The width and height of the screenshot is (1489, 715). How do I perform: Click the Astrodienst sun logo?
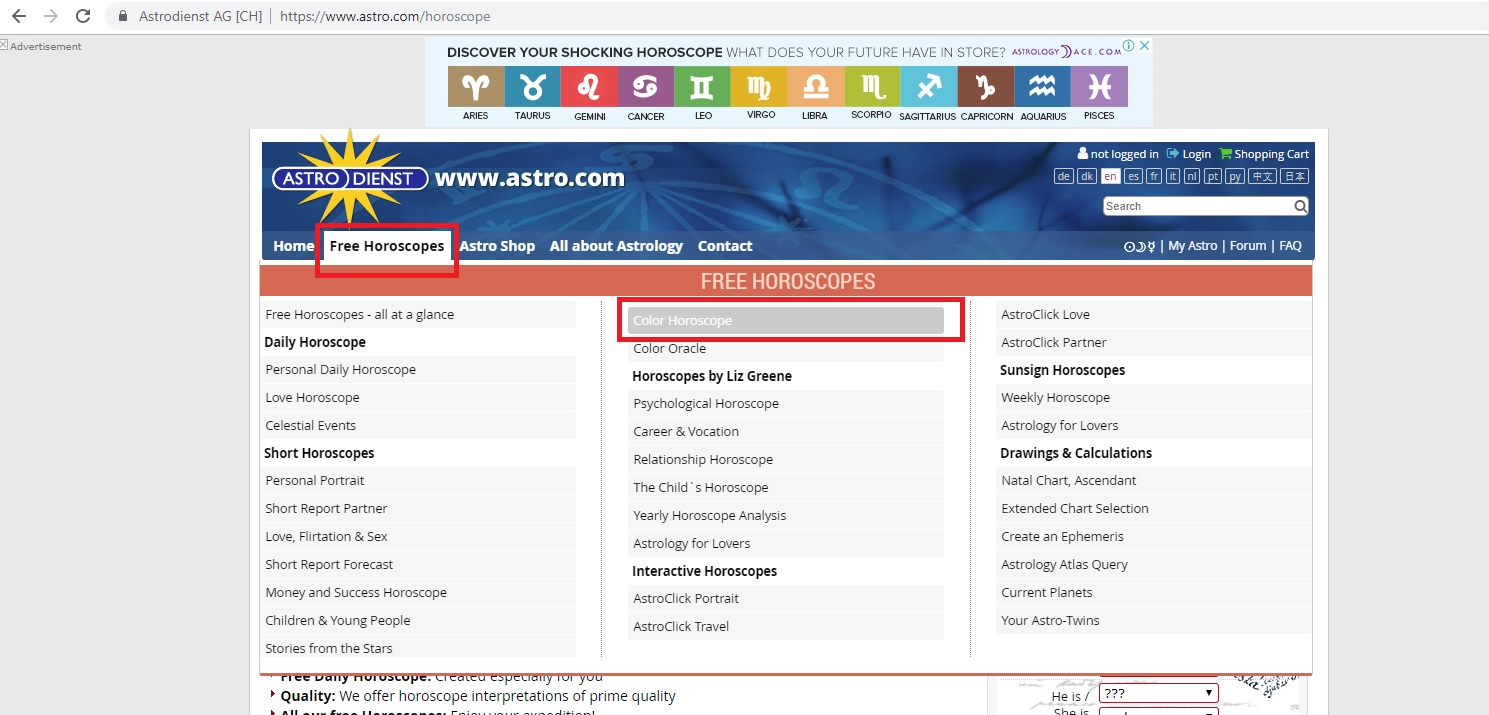(x=349, y=178)
